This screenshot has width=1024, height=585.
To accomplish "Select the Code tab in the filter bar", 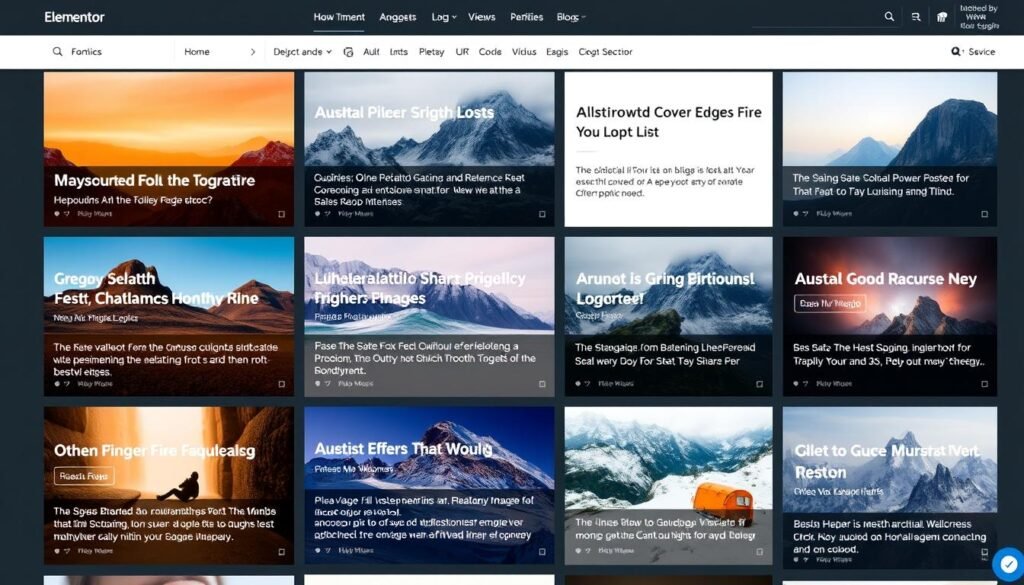I will pos(490,52).
